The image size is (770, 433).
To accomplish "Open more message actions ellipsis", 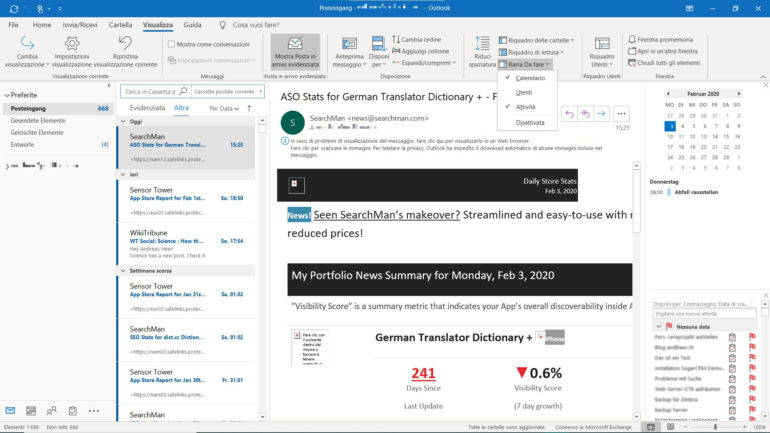I will (621, 114).
